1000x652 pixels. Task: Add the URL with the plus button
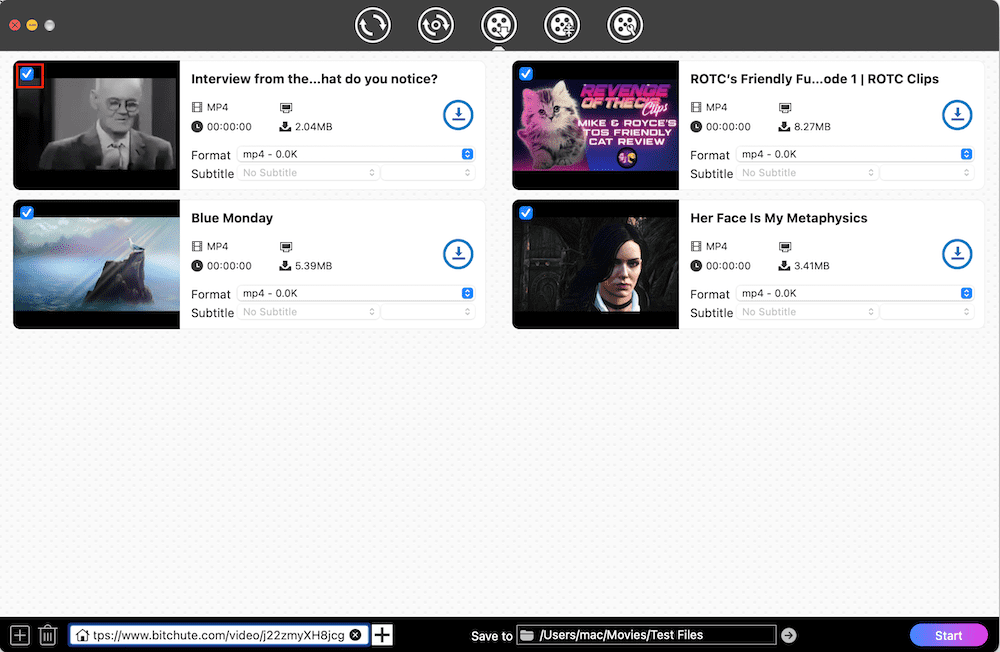382,635
